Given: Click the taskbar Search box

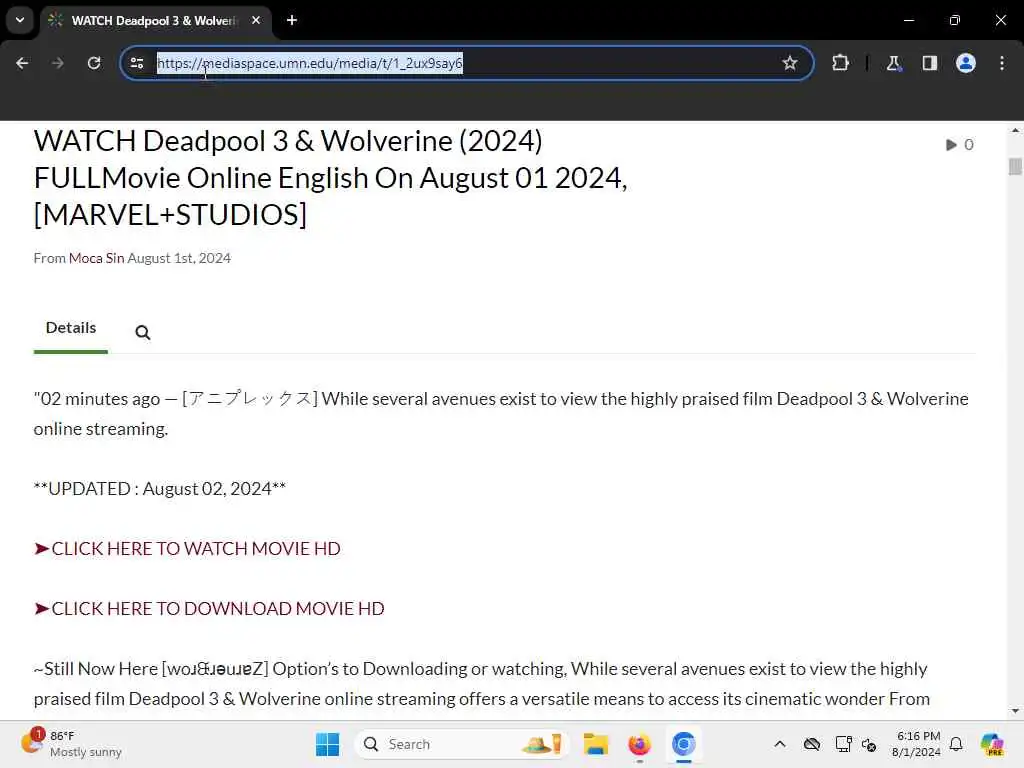Looking at the screenshot, I should (461, 744).
